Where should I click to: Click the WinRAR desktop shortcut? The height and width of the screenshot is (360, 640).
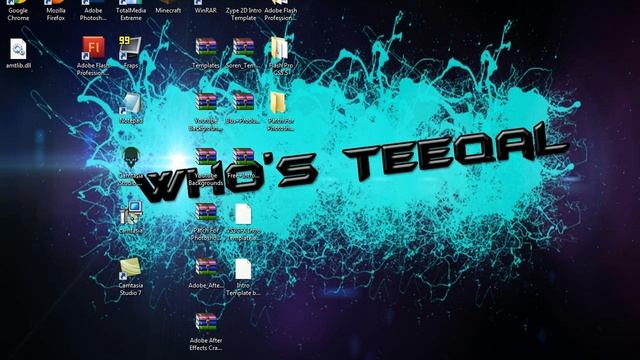point(205,7)
